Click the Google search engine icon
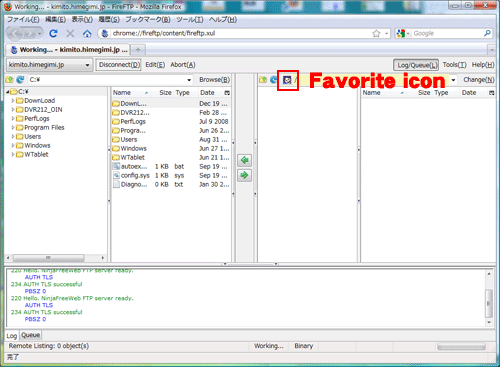This screenshot has width=500, height=367. pos(401,33)
